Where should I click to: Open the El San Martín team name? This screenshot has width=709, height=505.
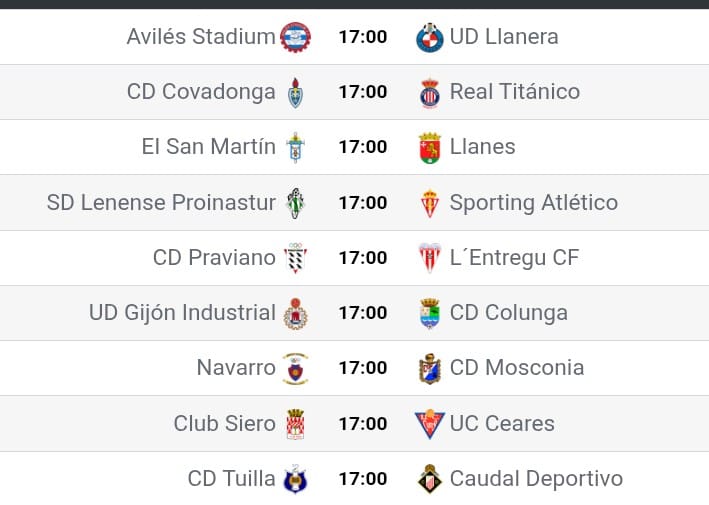tap(208, 146)
